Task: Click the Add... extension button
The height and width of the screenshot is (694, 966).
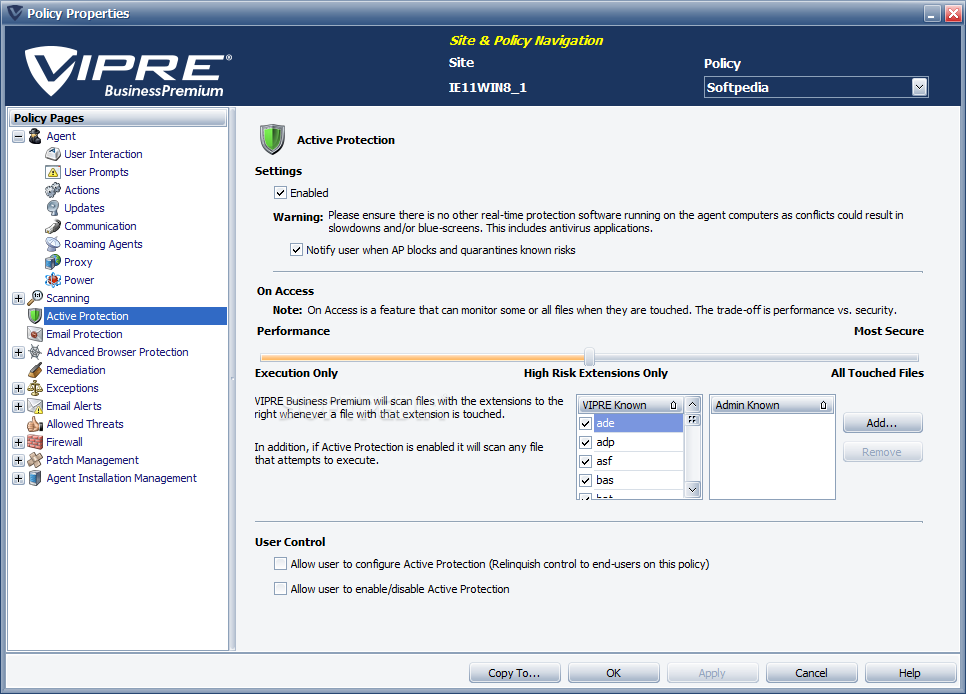Action: click(882, 423)
